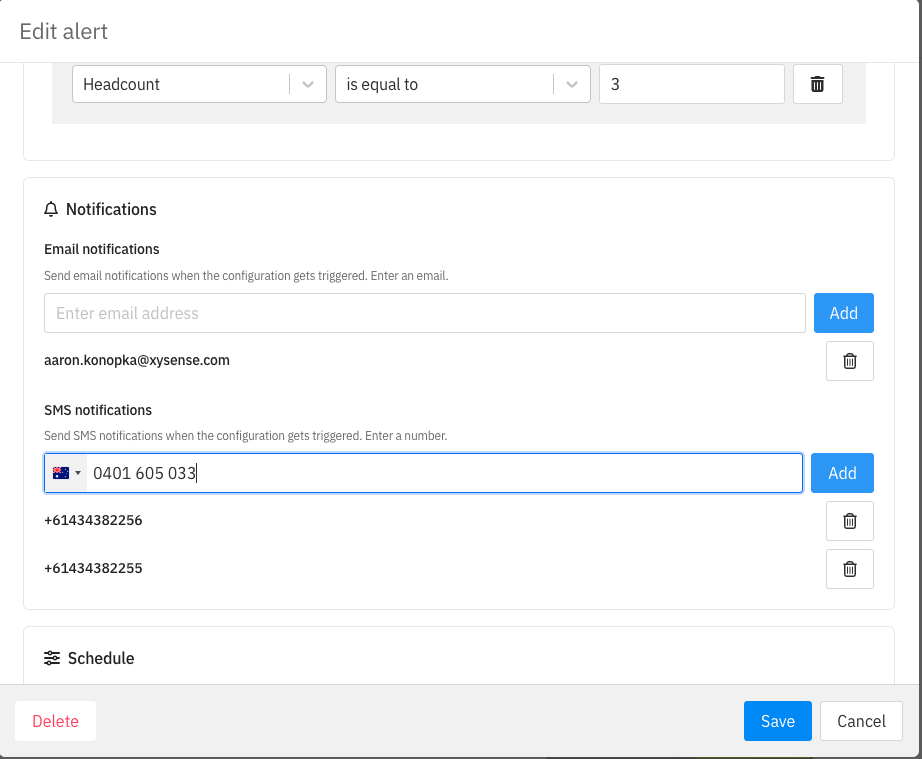Screen dimensions: 922x759
Task: Click into the SMS phone number field
Action: click(x=444, y=473)
